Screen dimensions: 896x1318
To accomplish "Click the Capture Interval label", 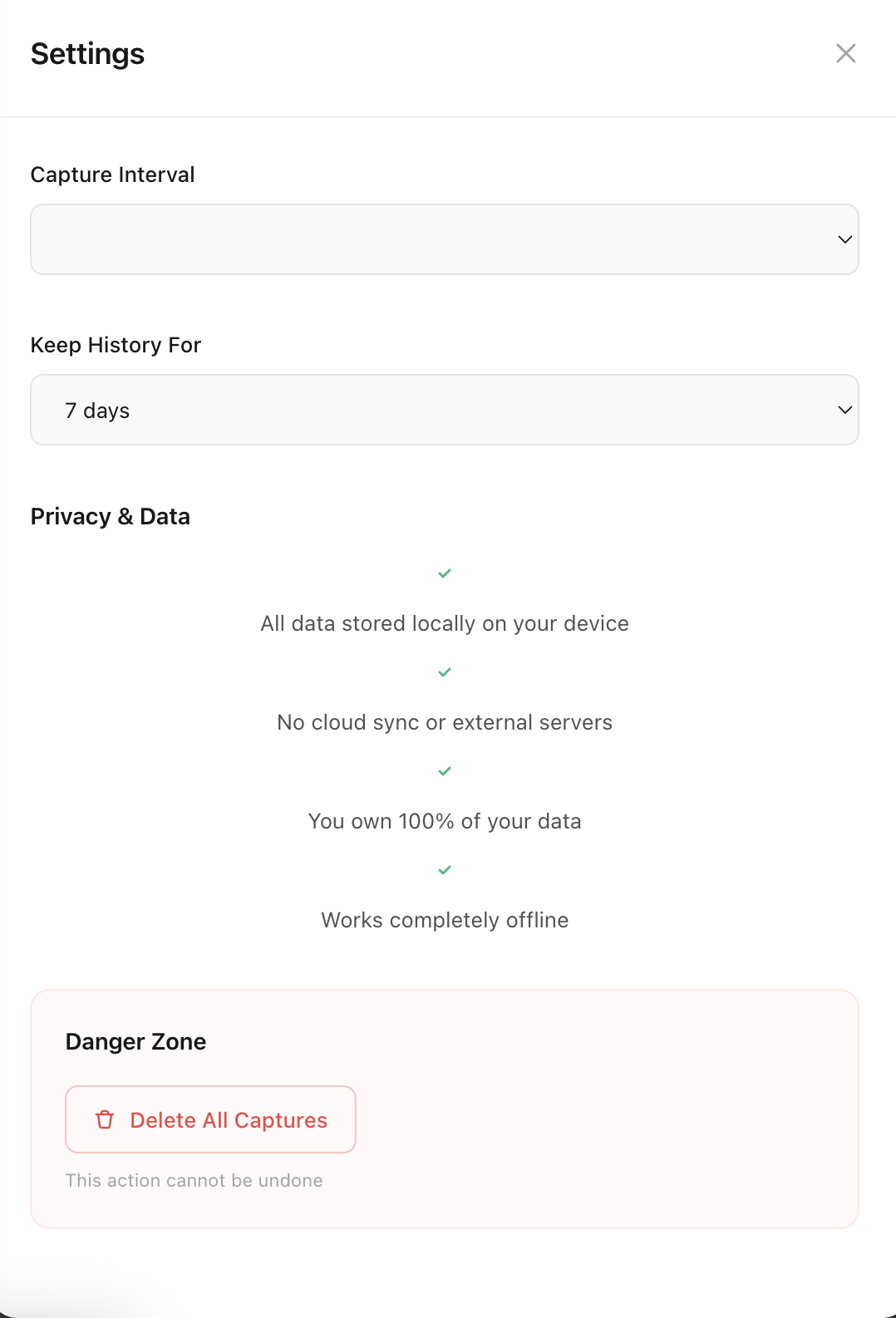I will click(112, 175).
